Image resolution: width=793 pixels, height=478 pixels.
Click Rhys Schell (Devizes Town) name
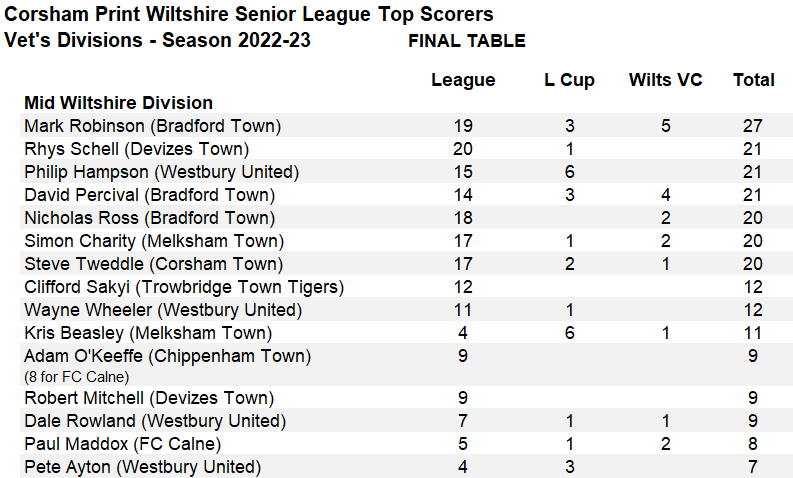136,149
